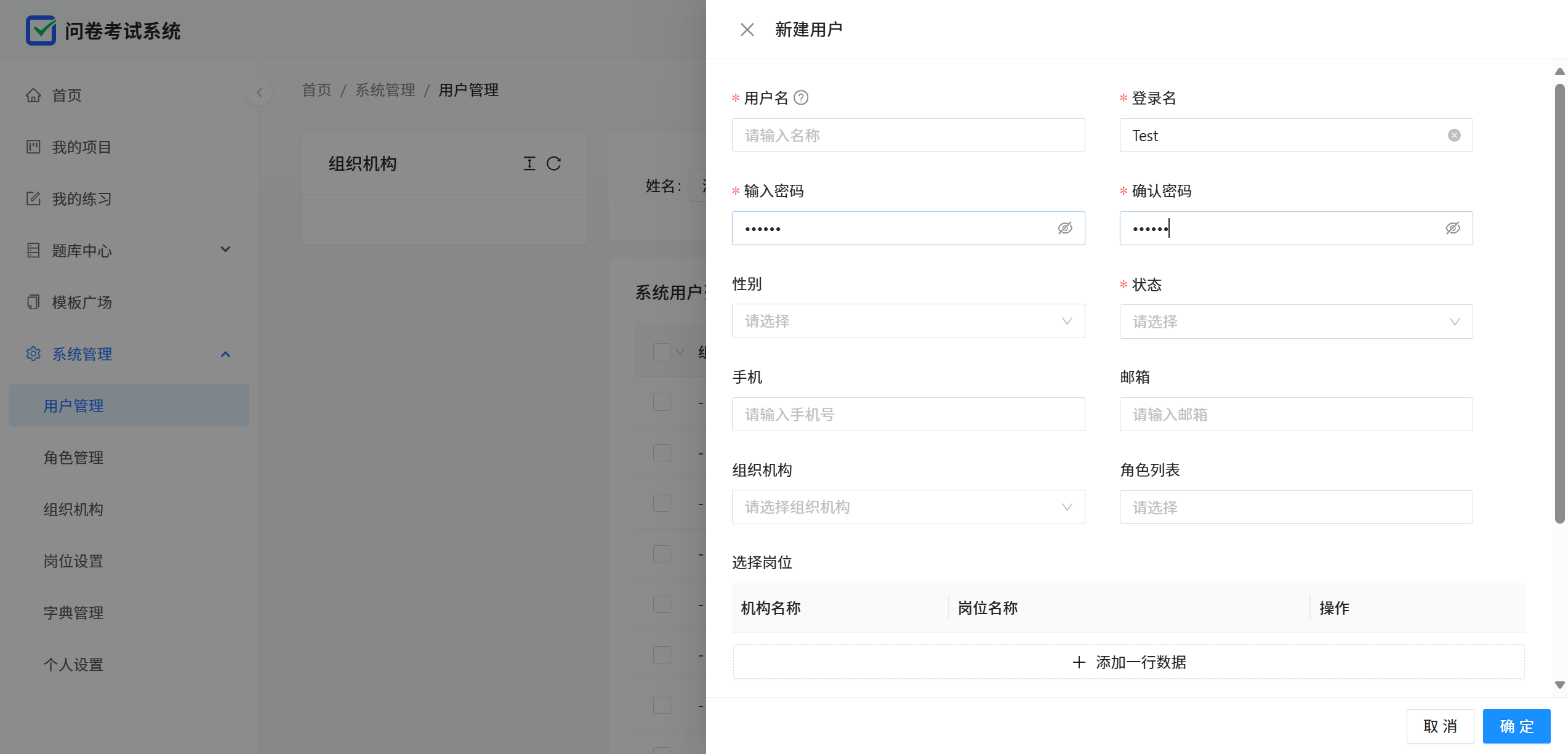Click the plus icon to 添加一行数据
The height and width of the screenshot is (754, 1568).
click(x=1079, y=662)
